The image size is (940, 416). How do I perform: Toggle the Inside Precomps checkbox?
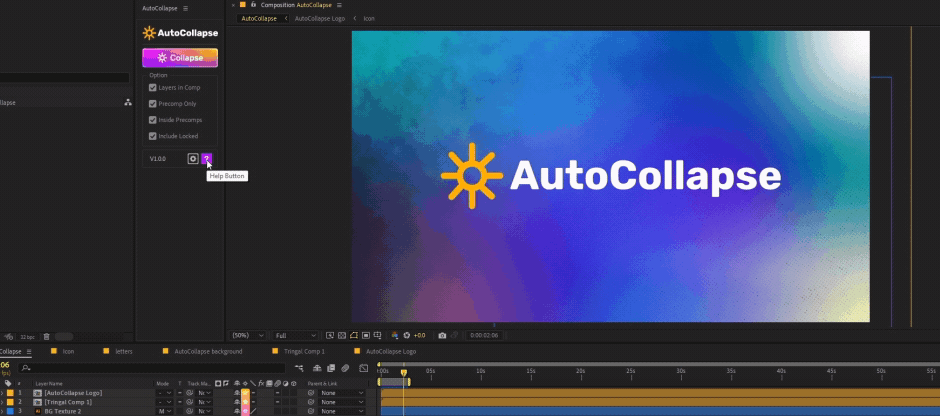152,120
